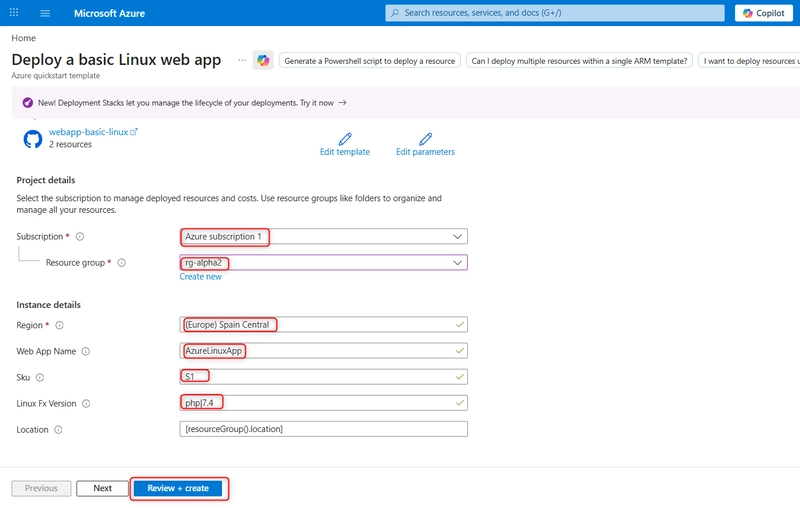Focus the Web App Name field
Screen dimensions: 800x508
click(323, 351)
